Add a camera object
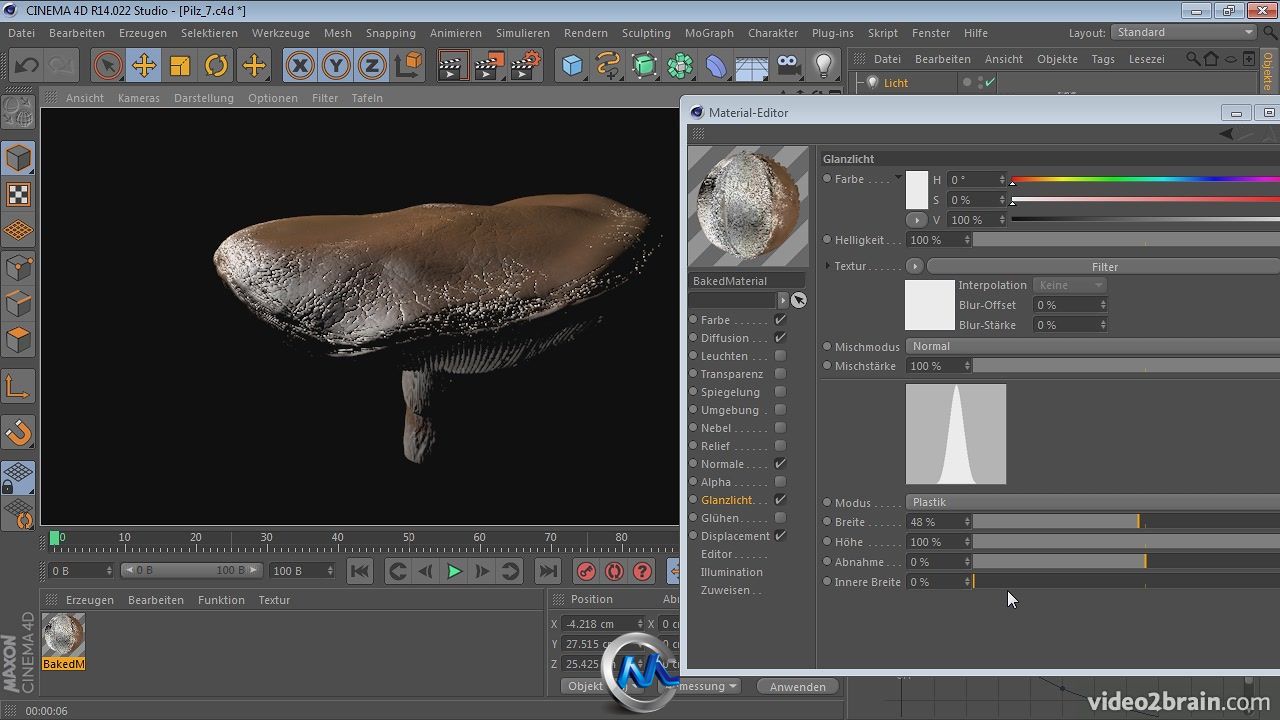This screenshot has height=720, width=1280. click(789, 66)
